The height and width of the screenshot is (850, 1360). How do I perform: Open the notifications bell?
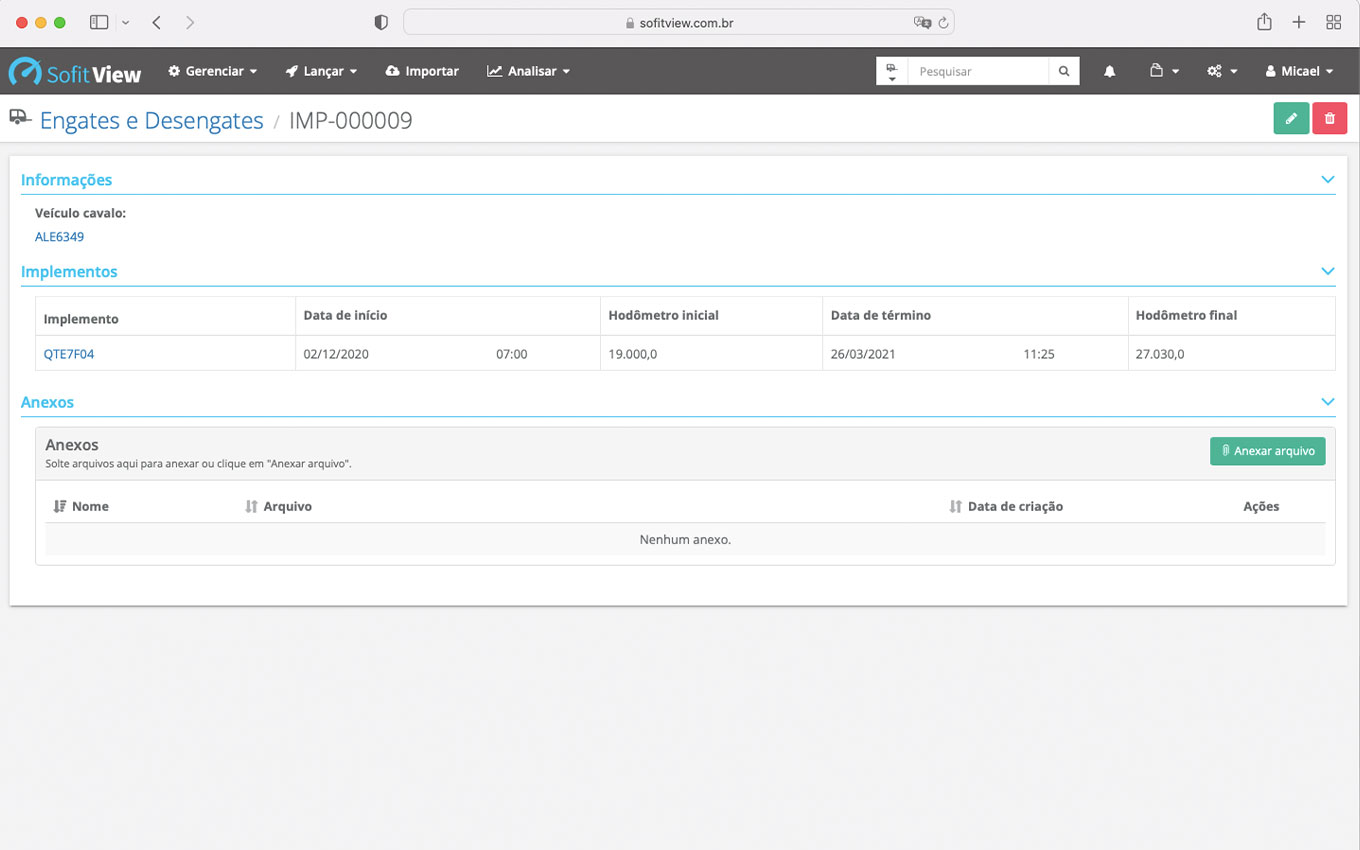point(1109,72)
